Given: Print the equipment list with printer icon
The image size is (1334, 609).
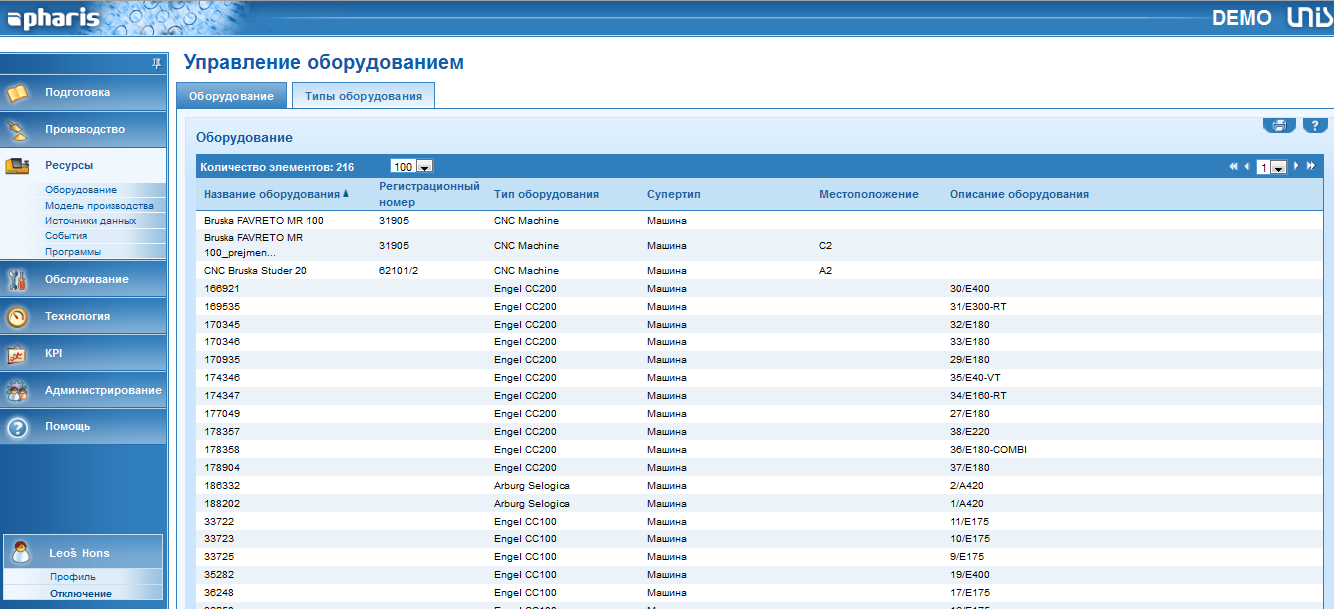Looking at the screenshot, I should [x=1279, y=125].
